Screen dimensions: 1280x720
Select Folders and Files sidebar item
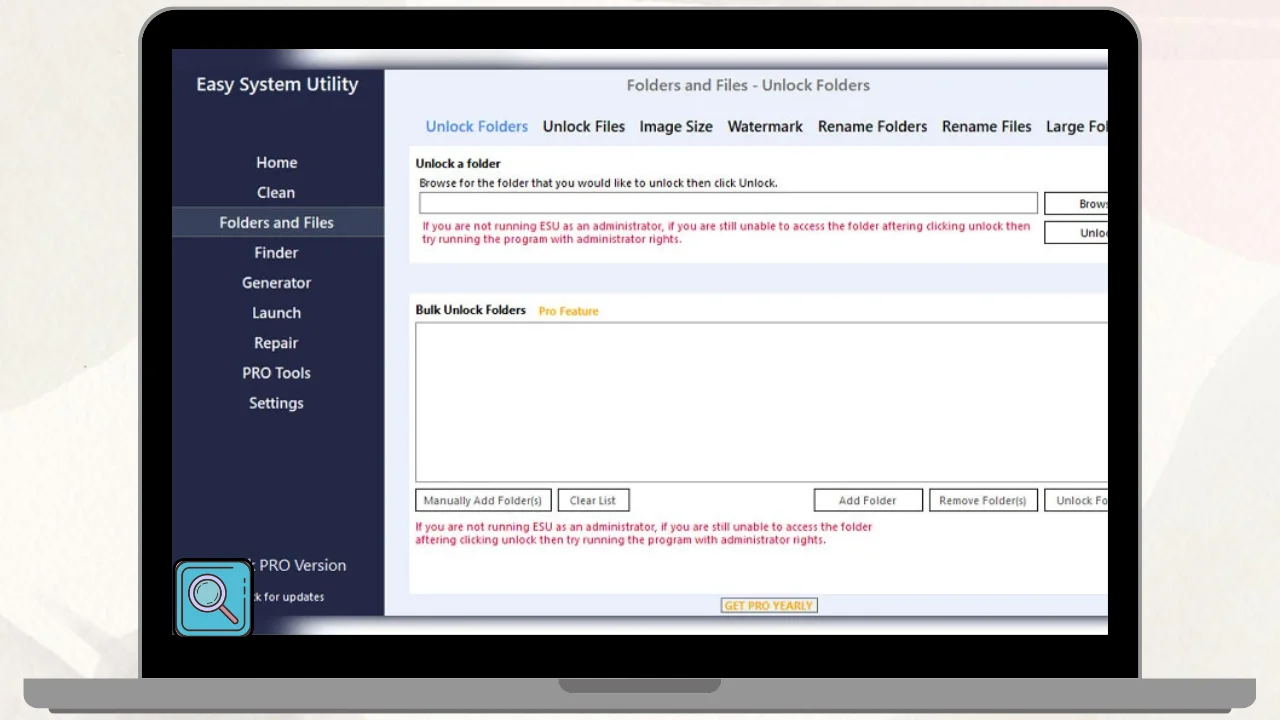277,223
